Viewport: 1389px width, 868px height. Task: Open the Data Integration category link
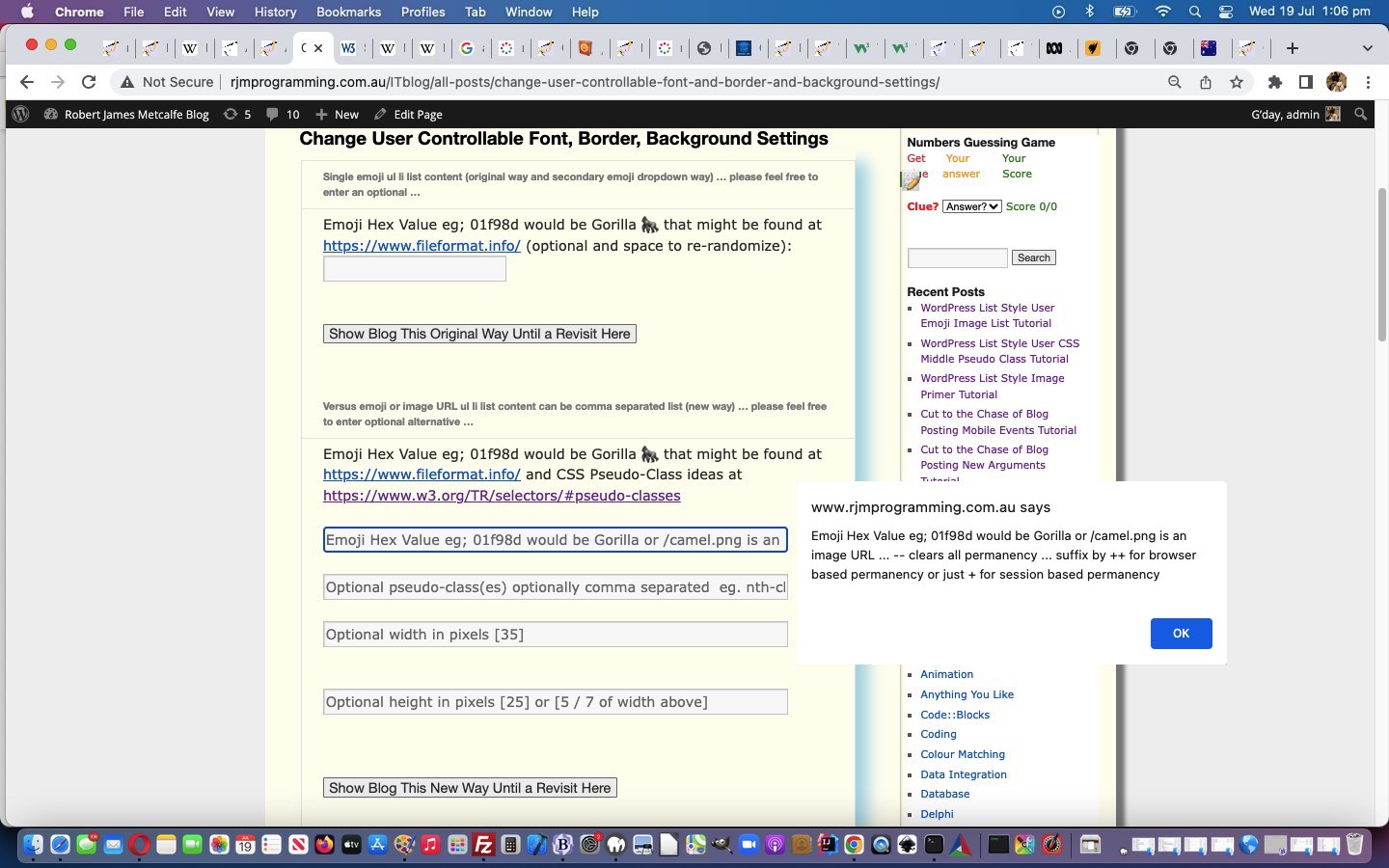(x=964, y=774)
